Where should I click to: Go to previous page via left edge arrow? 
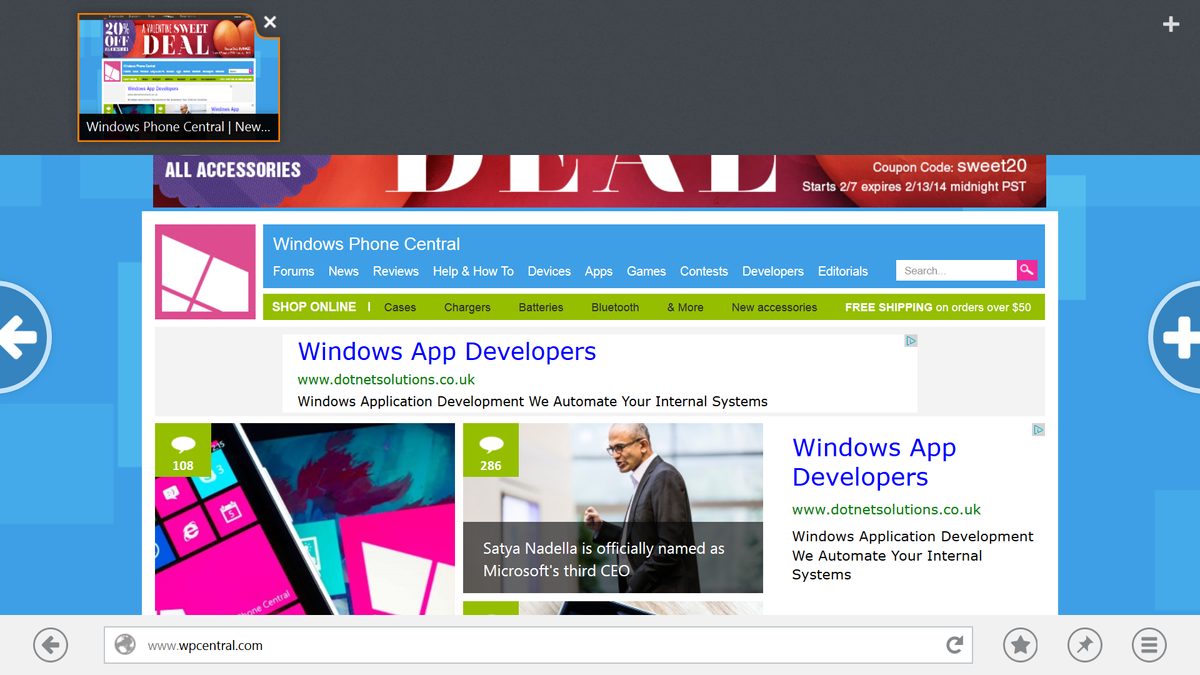(22, 337)
